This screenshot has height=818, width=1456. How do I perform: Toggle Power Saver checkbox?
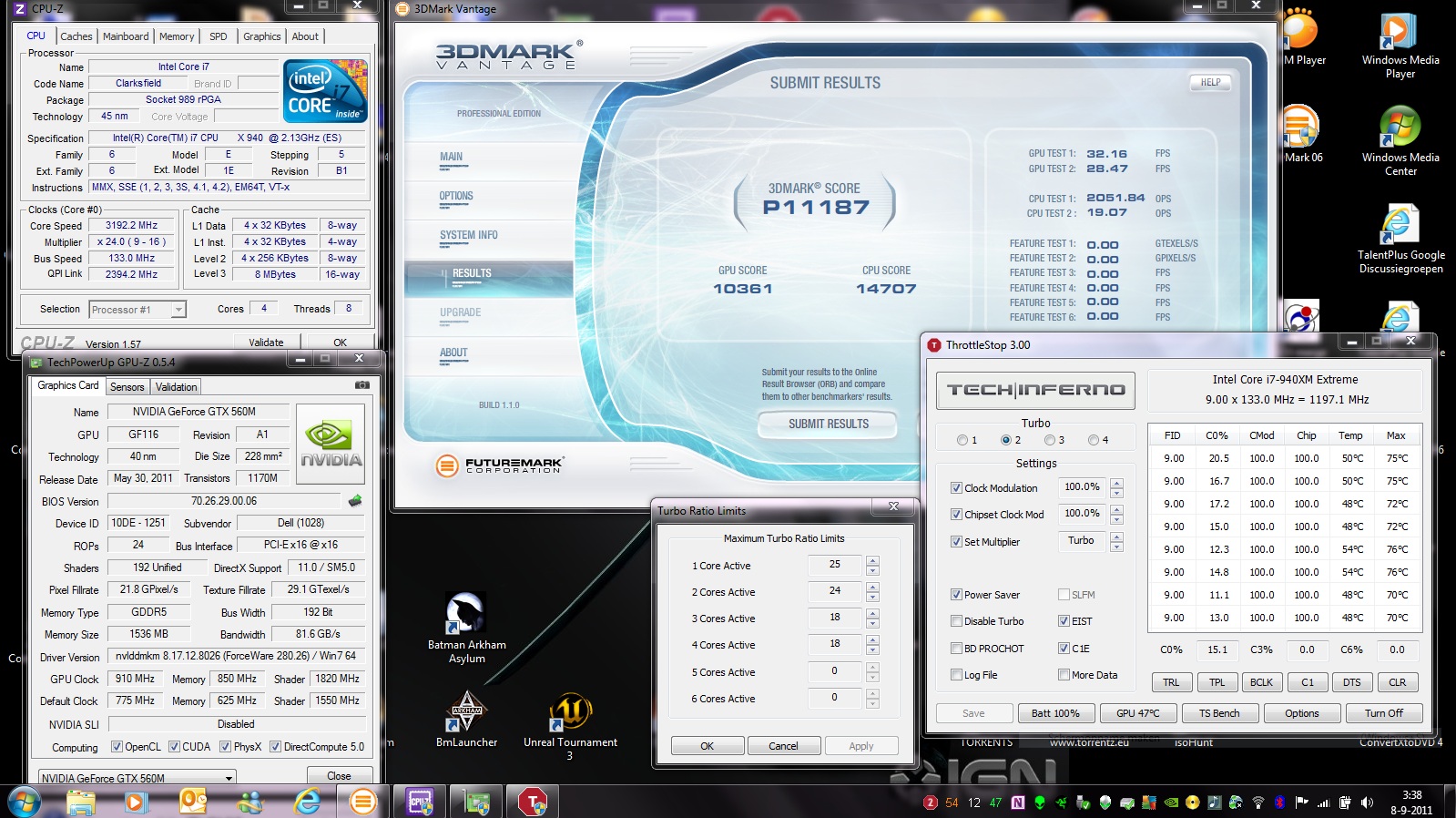point(956,595)
